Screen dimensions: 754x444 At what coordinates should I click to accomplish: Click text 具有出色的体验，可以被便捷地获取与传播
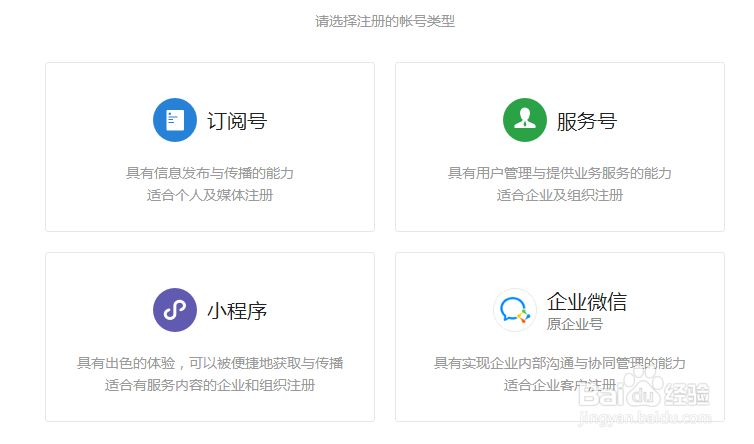210,363
